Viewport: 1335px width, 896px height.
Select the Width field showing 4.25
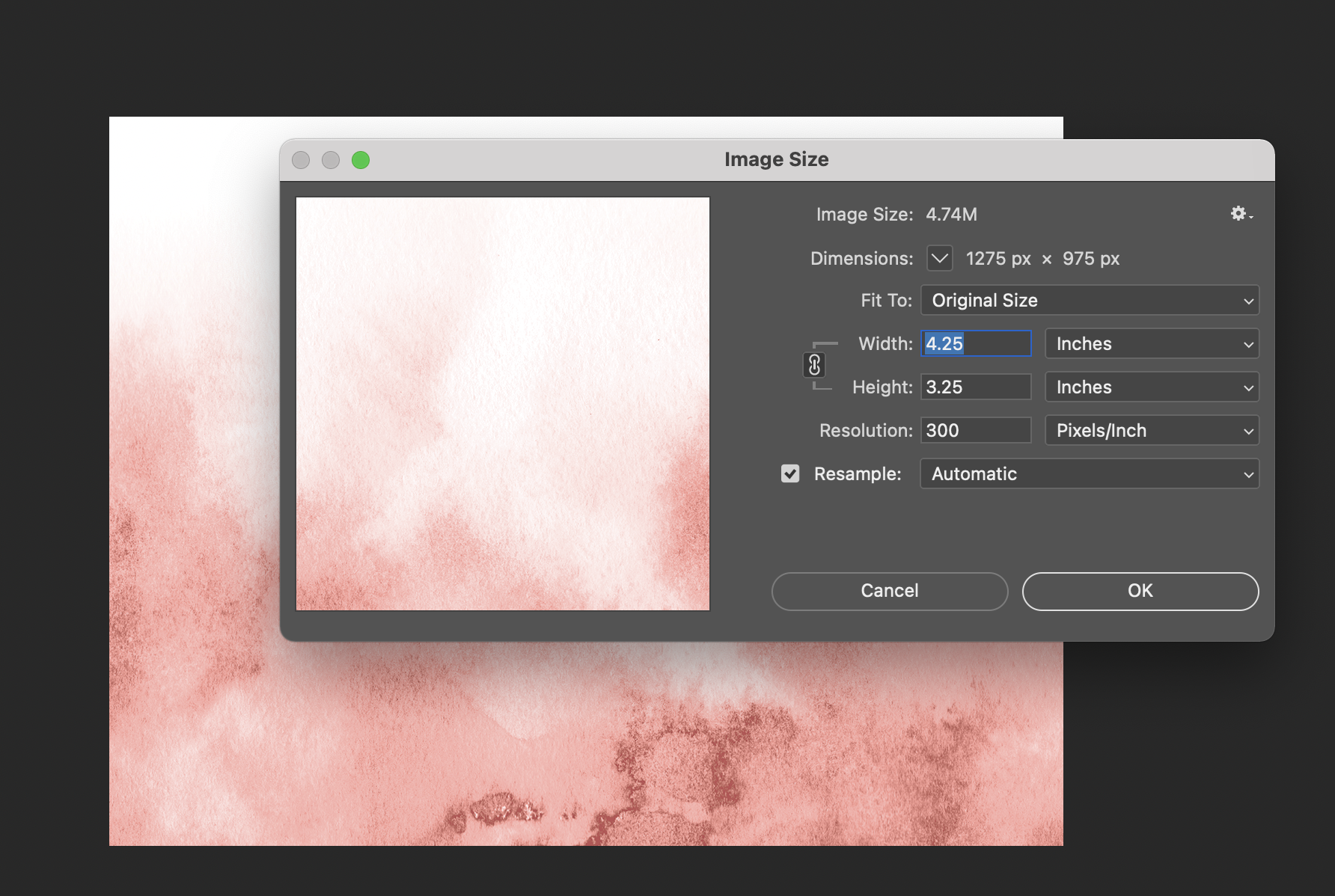tap(975, 343)
